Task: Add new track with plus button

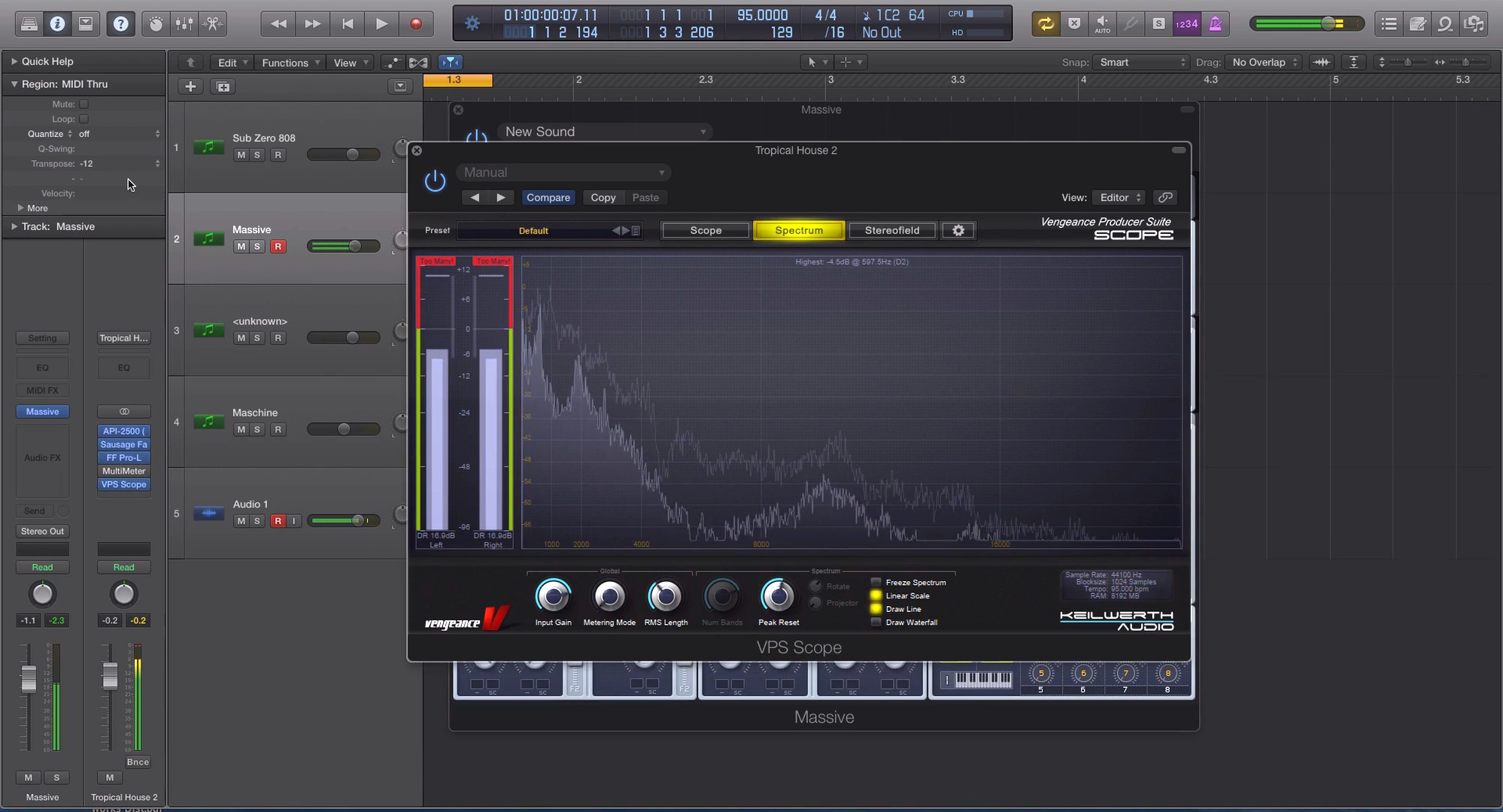Action: [190, 87]
